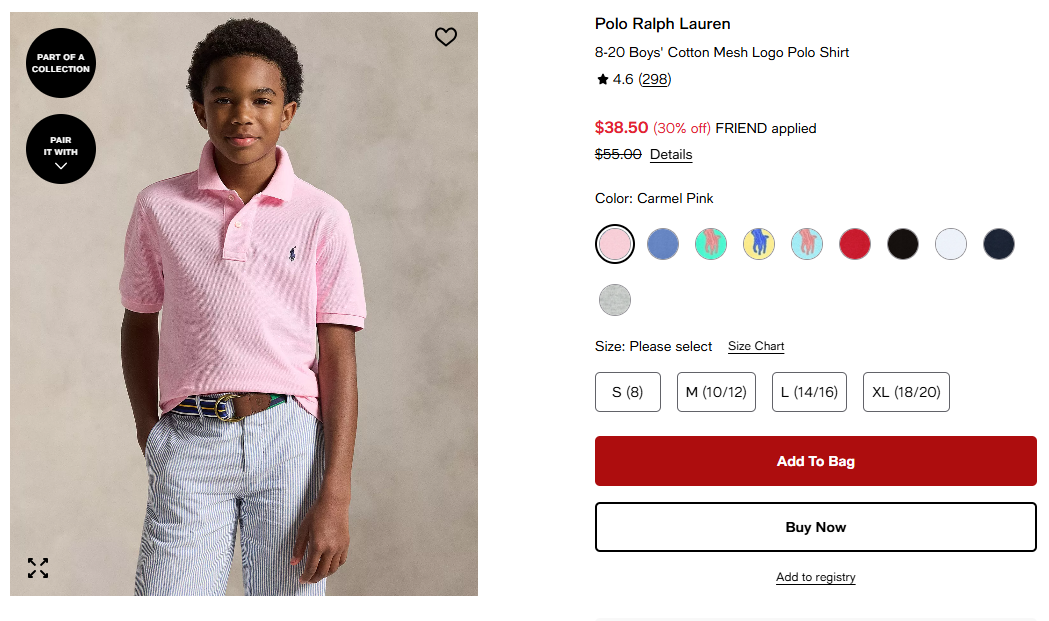
Task: Pick the green pony-print swatch
Action: [711, 244]
